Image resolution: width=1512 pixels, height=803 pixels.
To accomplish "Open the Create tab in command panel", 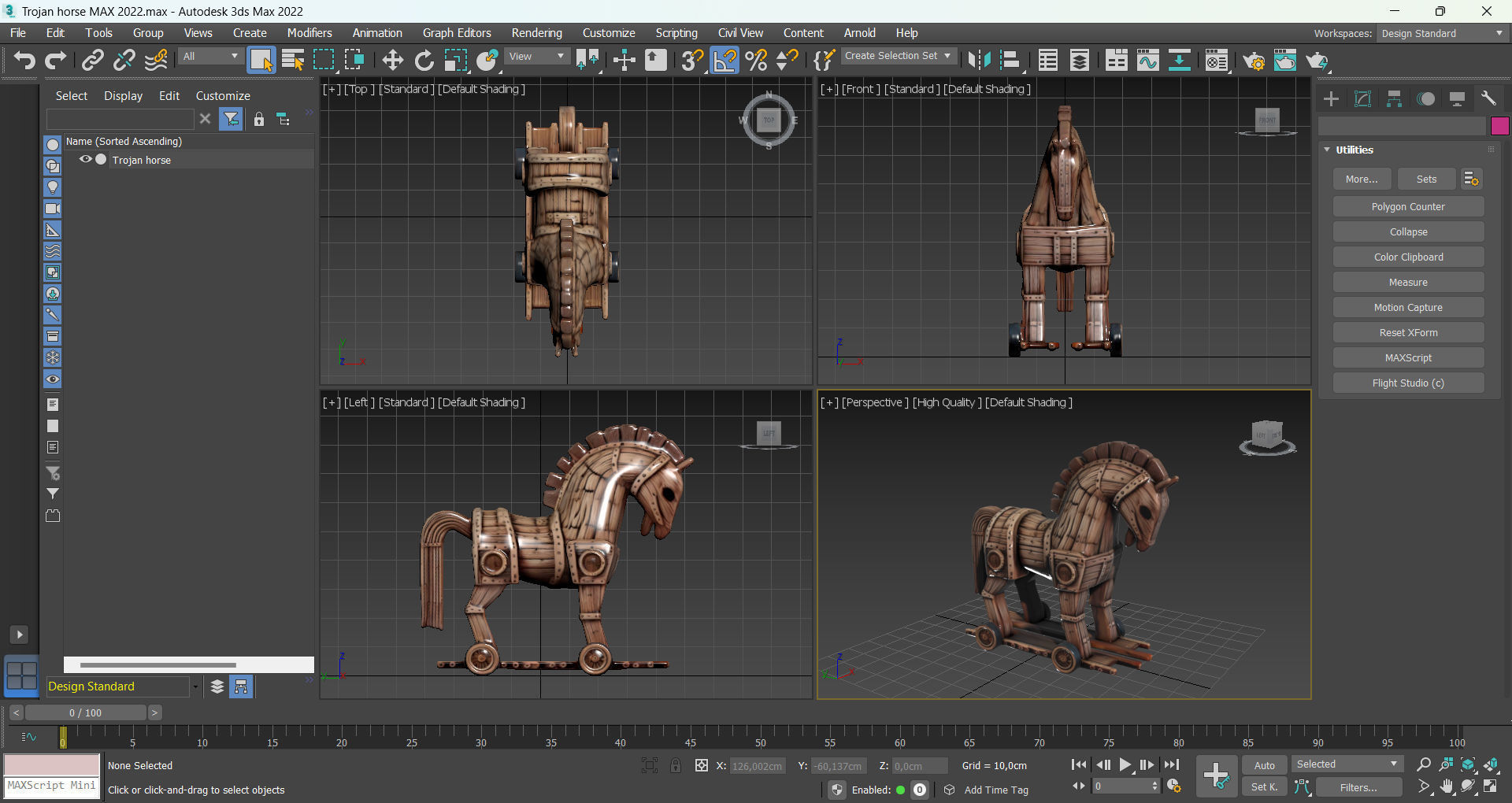I will (1331, 98).
